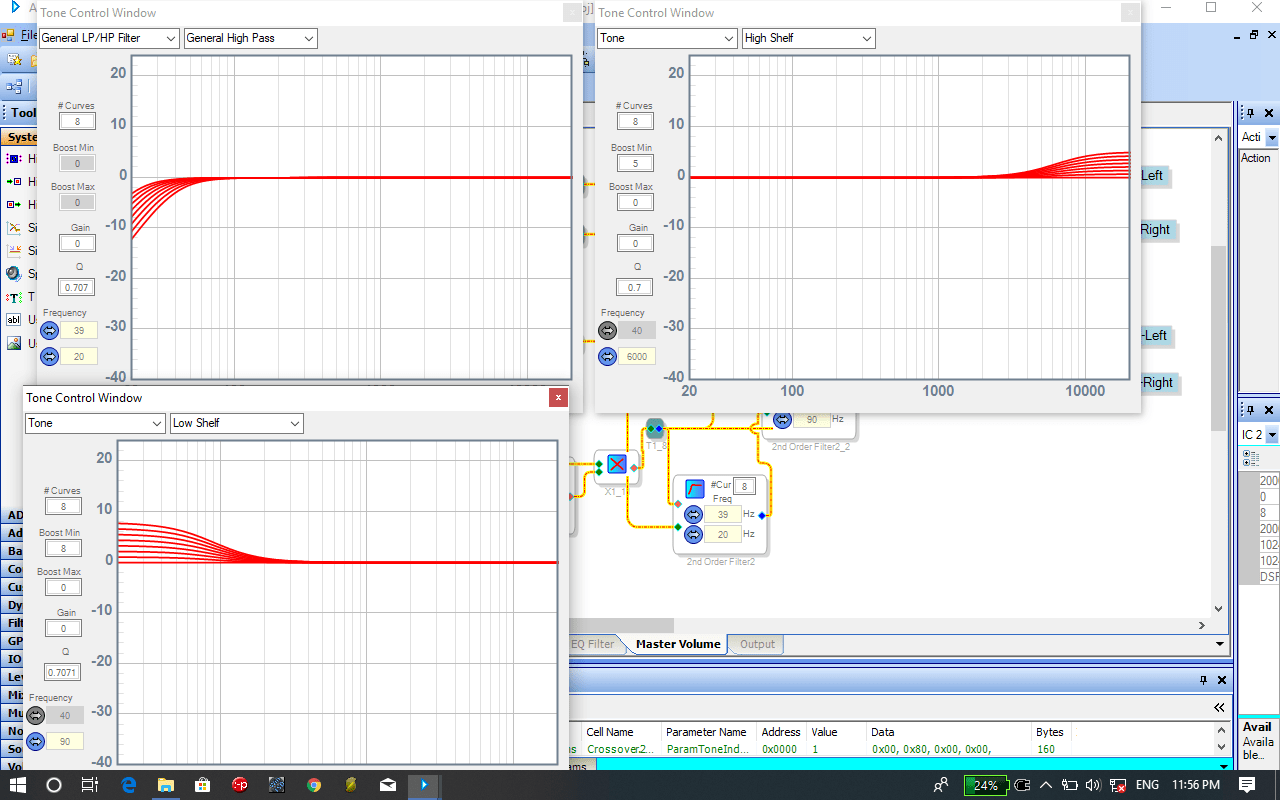Close the Low Shelf Tone Control Window
The width and height of the screenshot is (1280, 800).
(558, 398)
